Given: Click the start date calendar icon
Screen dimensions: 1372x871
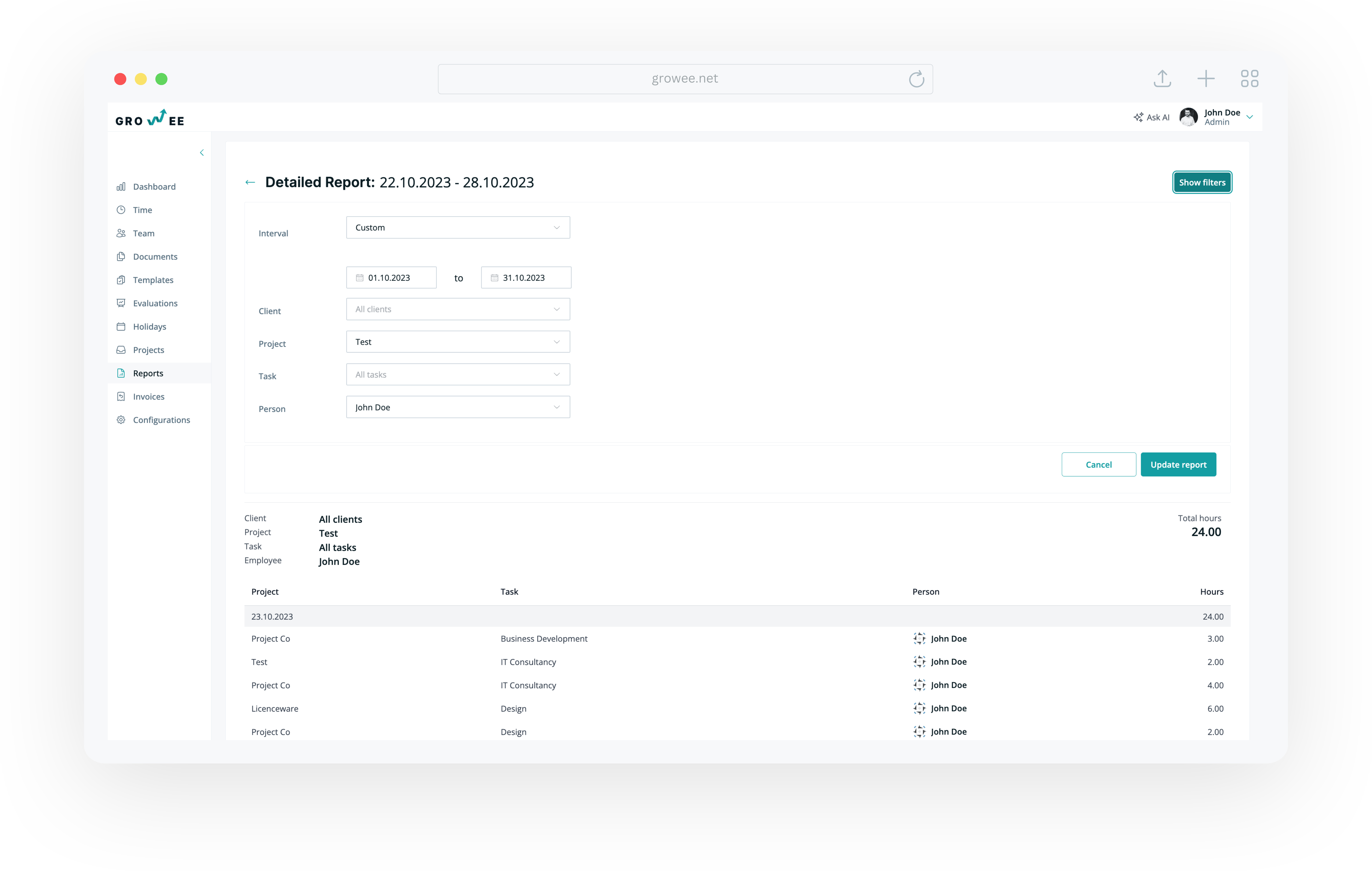Looking at the screenshot, I should click(x=359, y=278).
